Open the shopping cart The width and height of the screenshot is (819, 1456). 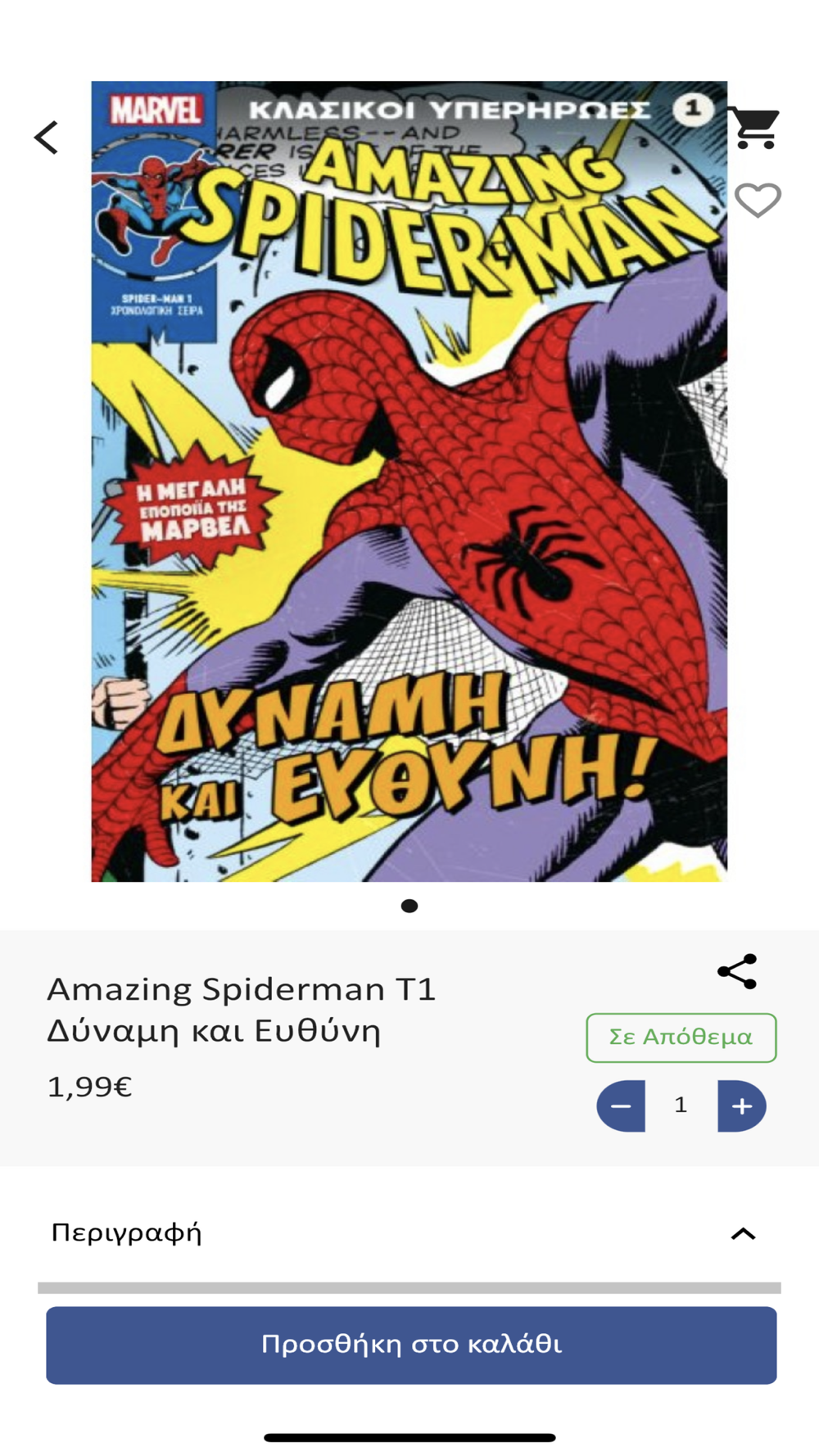click(754, 128)
